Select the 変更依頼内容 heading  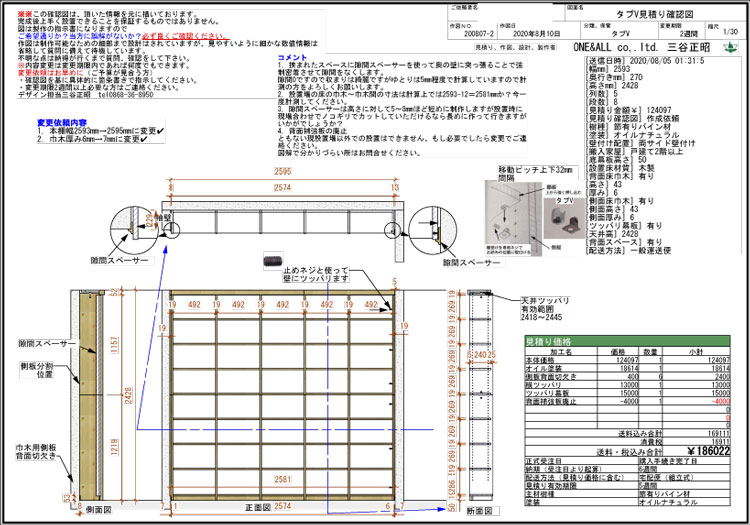[62, 123]
